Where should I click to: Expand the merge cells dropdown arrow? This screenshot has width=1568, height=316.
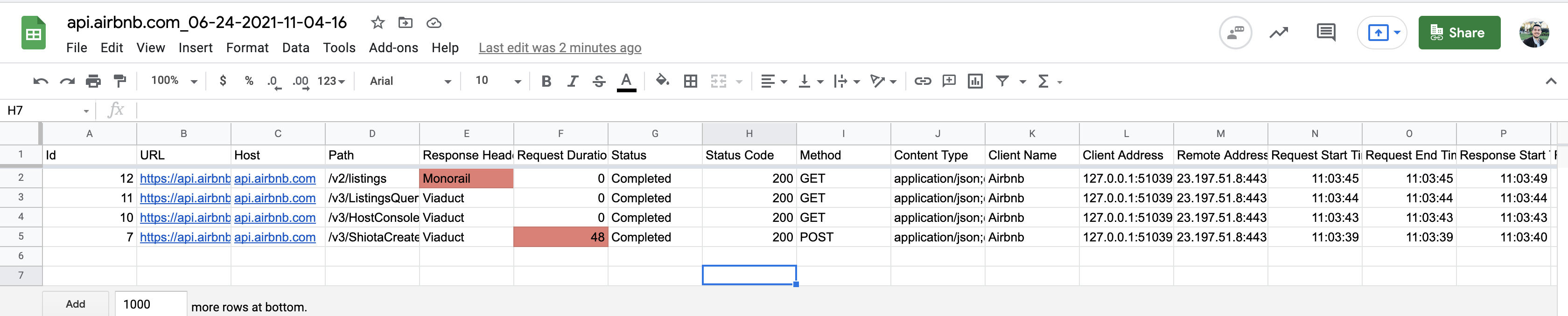[x=739, y=82]
